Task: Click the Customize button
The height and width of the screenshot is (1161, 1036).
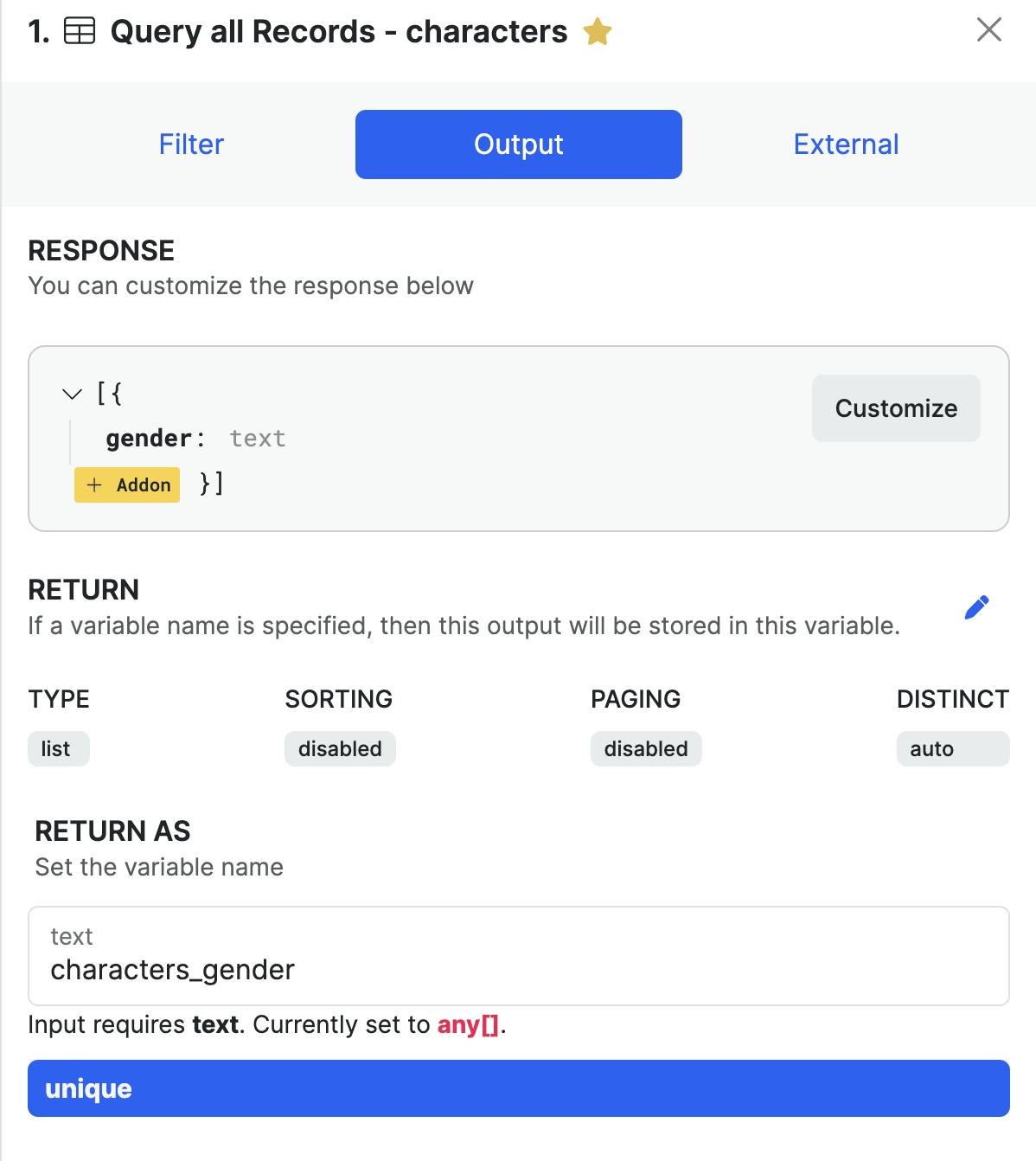Action: (x=896, y=408)
